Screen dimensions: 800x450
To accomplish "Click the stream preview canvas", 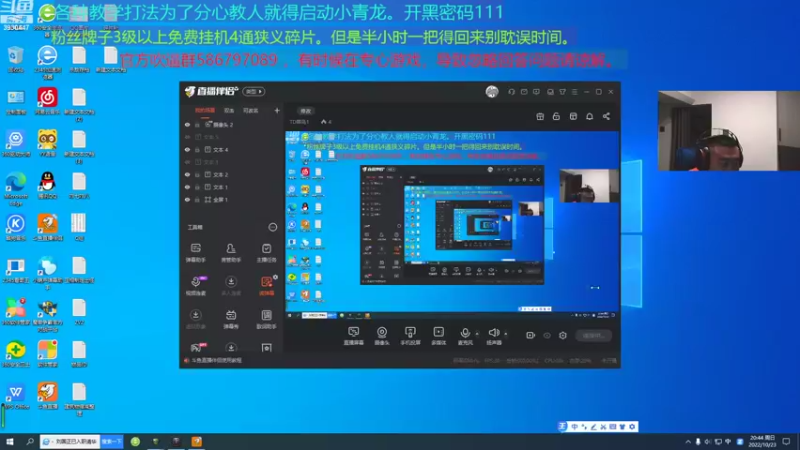I will tap(452, 225).
